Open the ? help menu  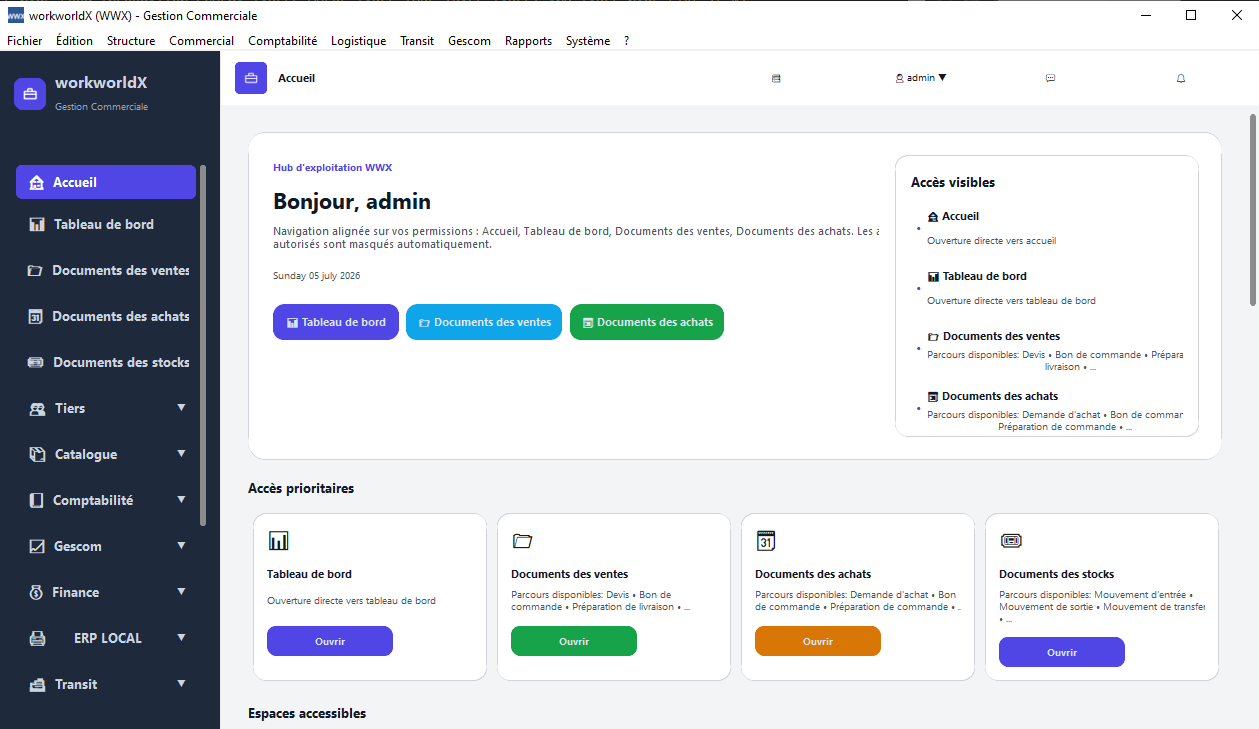(627, 41)
